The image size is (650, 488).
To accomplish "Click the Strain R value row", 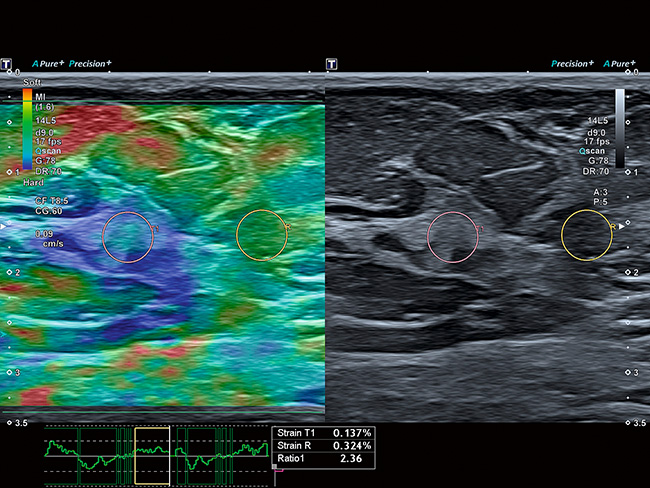I will point(324,447).
